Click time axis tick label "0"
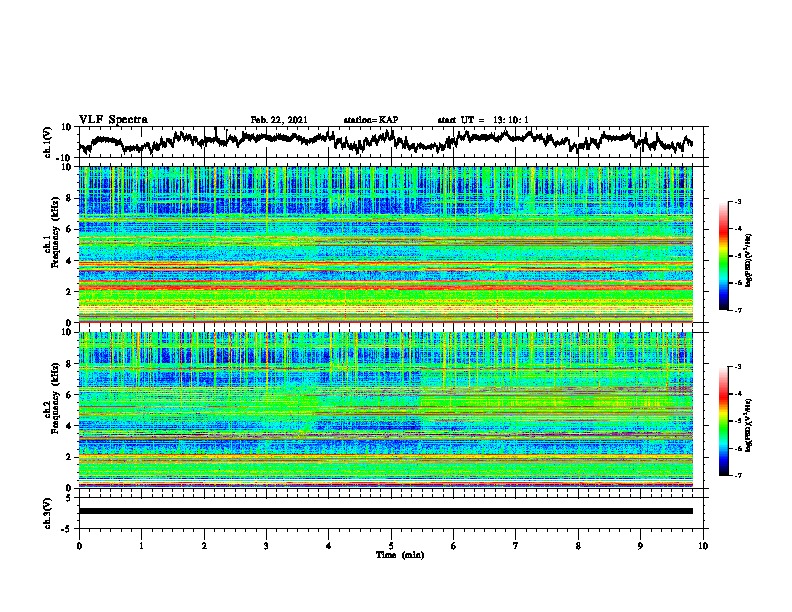792x612 pixels. click(x=79, y=546)
